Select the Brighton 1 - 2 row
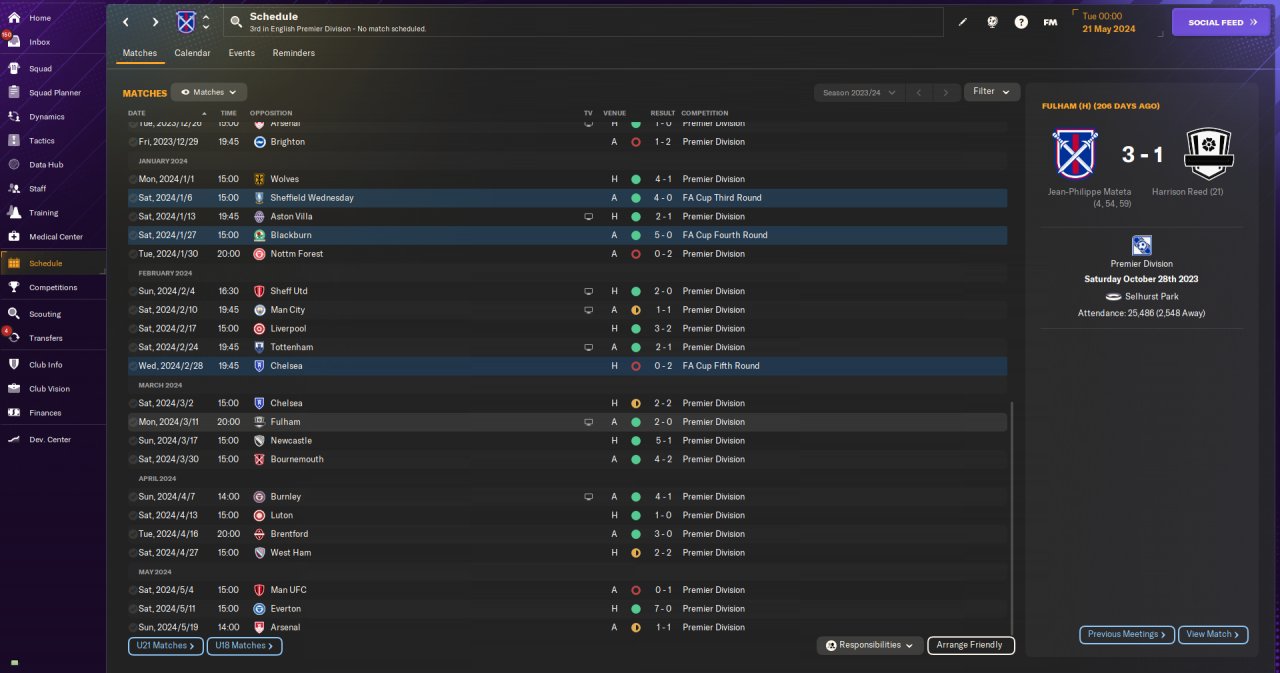The width and height of the screenshot is (1280, 673). click(567, 142)
